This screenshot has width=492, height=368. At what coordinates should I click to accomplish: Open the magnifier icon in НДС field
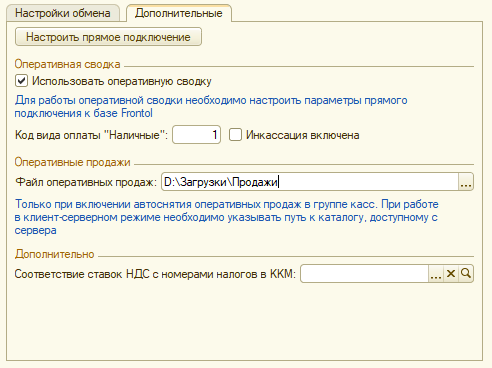tap(466, 274)
